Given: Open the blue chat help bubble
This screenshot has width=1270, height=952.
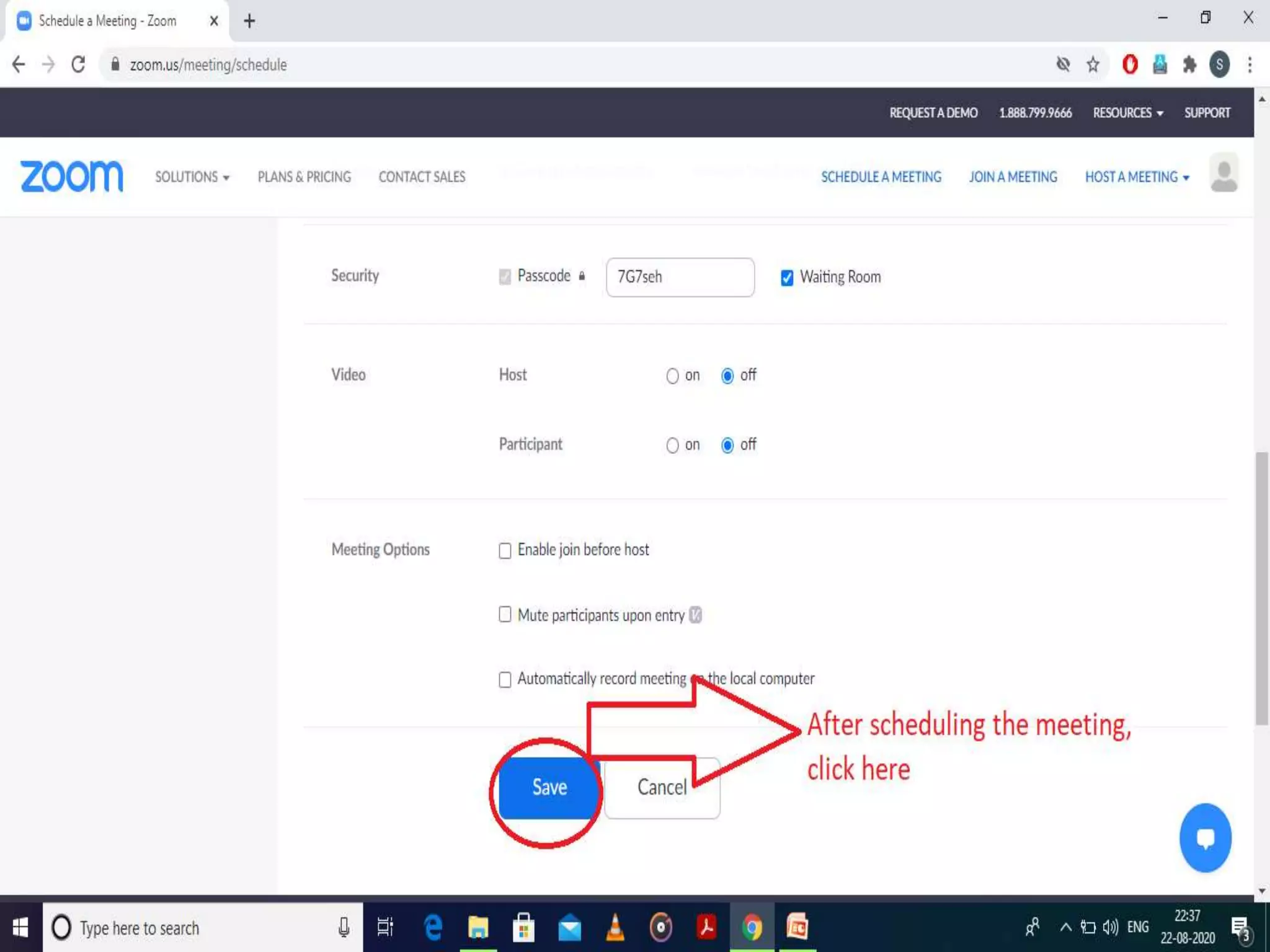Looking at the screenshot, I should point(1205,837).
